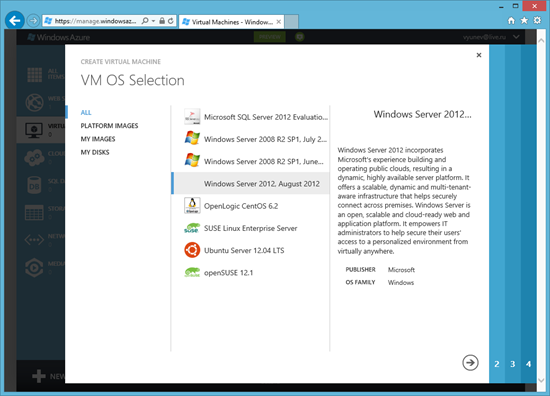Viewport: 550px width, 396px height.
Task: Choose Microsoft SQL Server 2012 Evaluation
Action: (251, 117)
